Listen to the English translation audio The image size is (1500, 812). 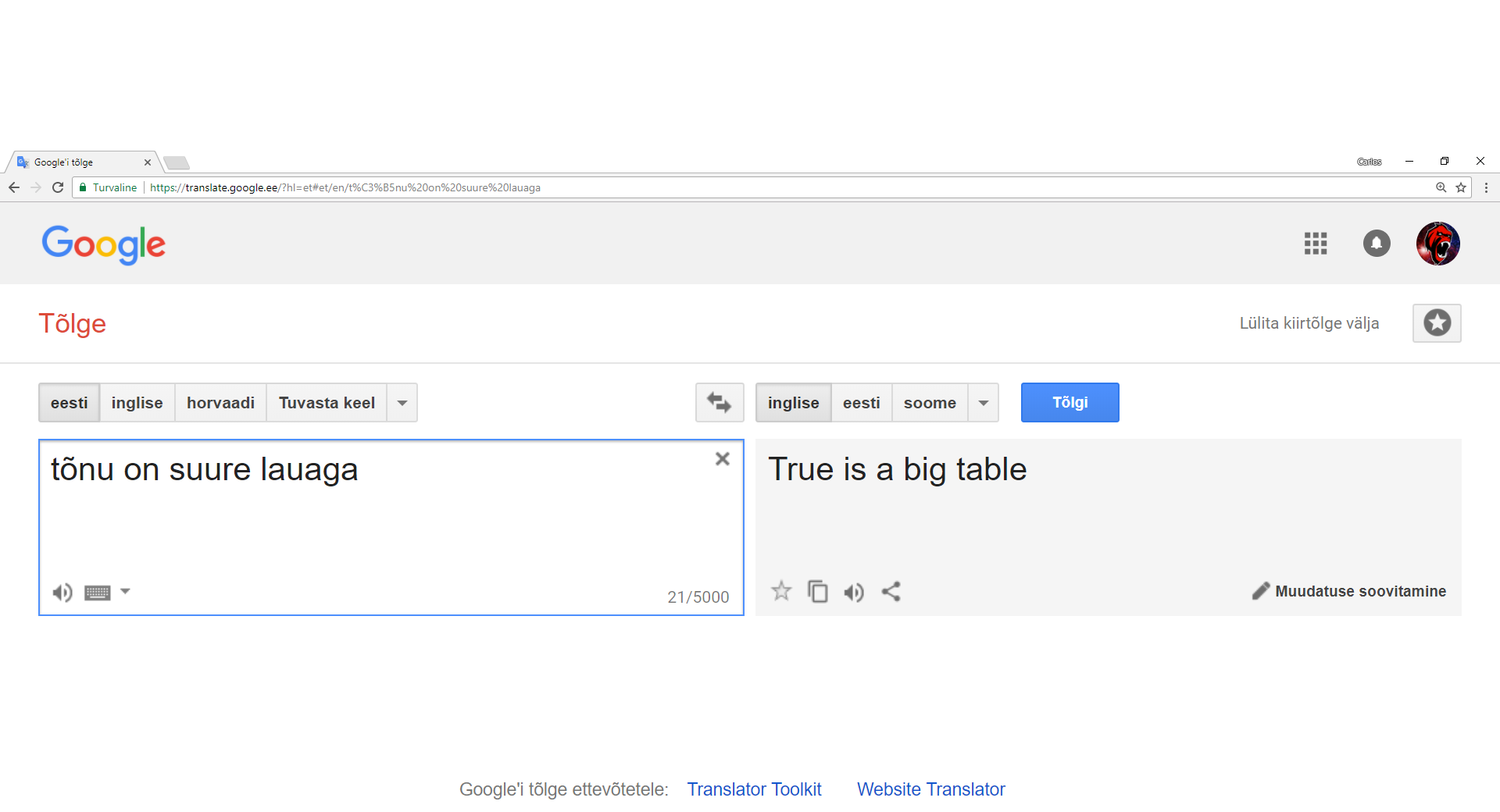click(854, 593)
